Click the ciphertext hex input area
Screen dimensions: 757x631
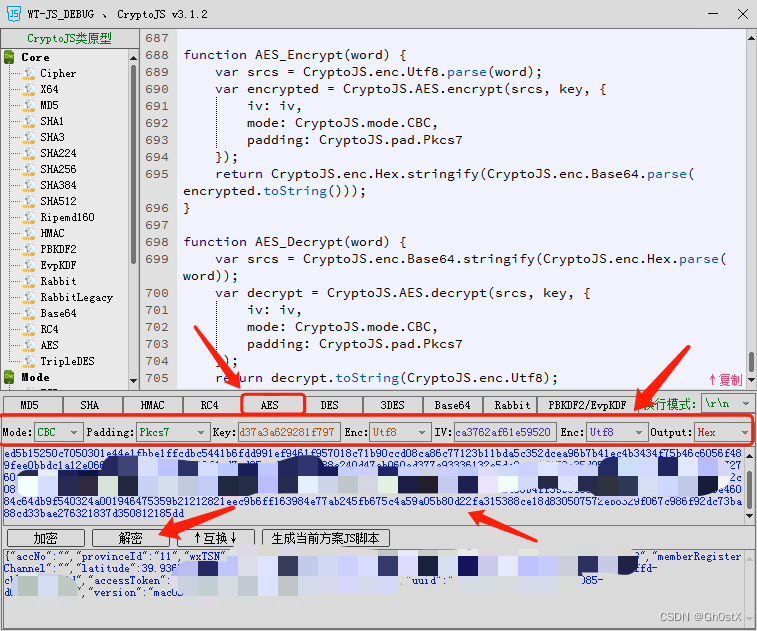[x=372, y=484]
